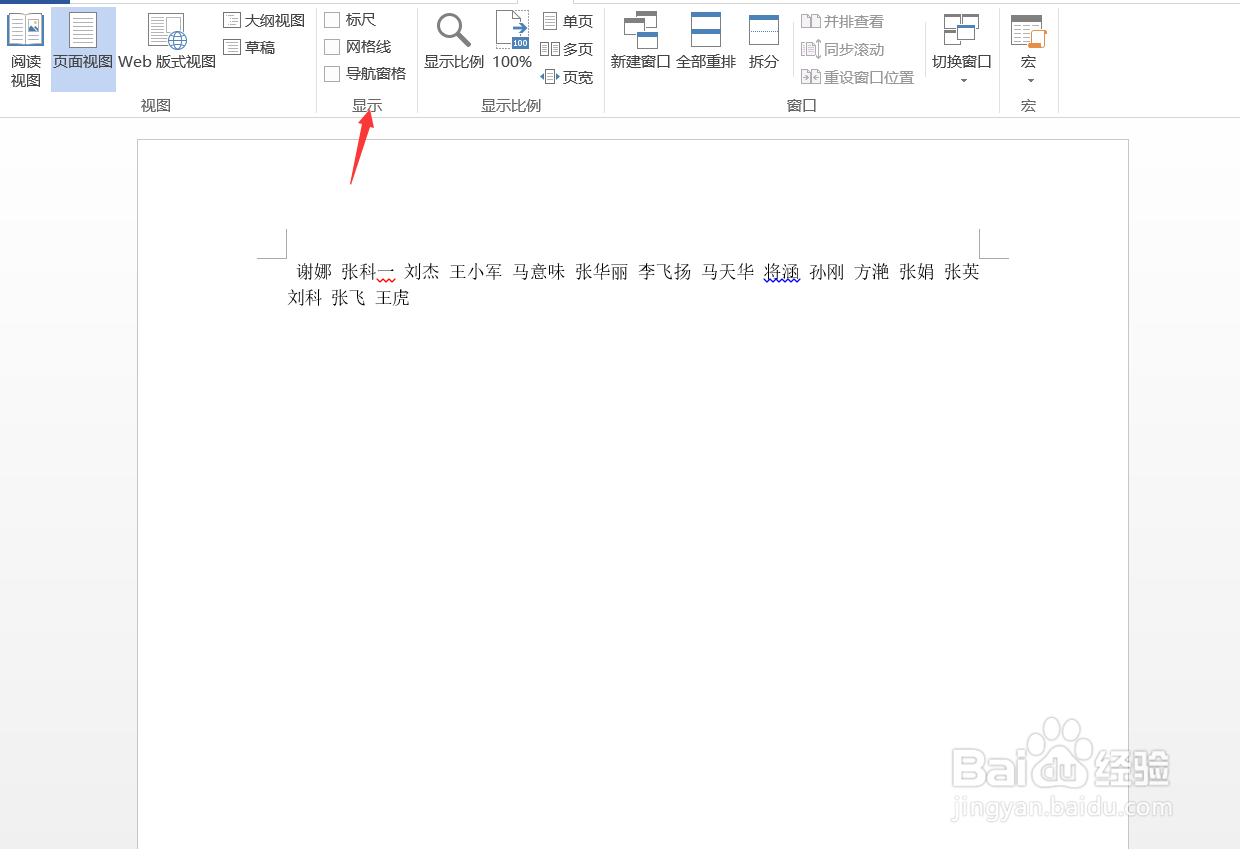This screenshot has height=849, width=1240.
Task: Click the 显示比例 zoom magnifier icon
Action: pyautogui.click(x=453, y=31)
